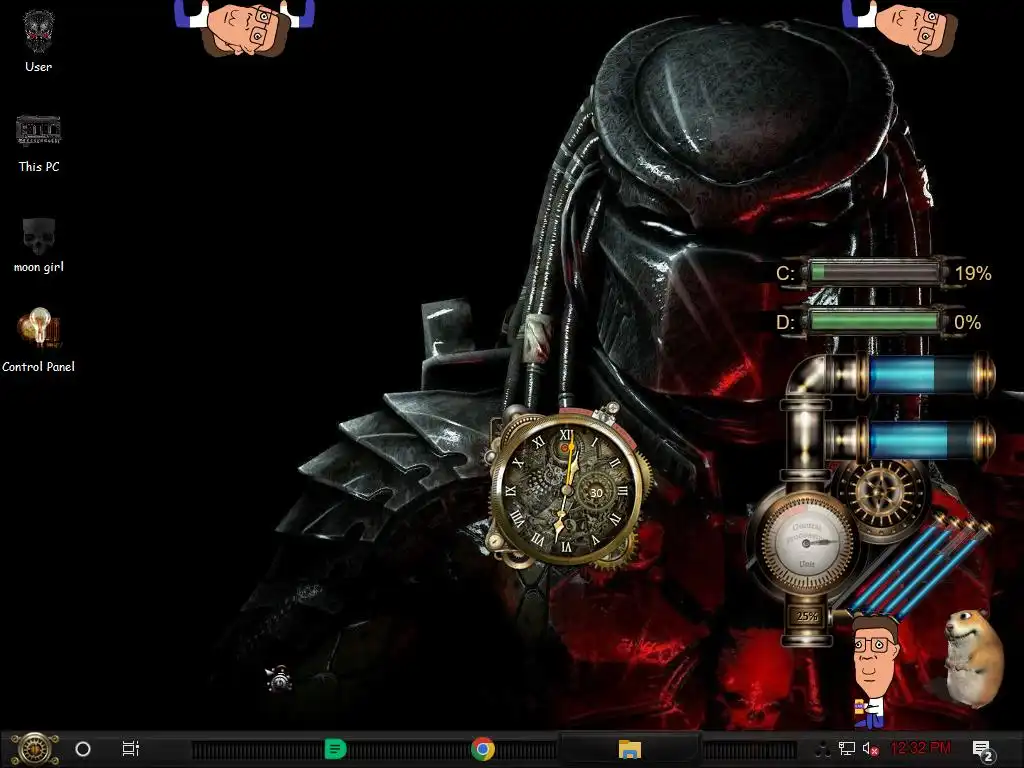The height and width of the screenshot is (768, 1024).
Task: Open Task View on the taskbar
Action: 131,749
